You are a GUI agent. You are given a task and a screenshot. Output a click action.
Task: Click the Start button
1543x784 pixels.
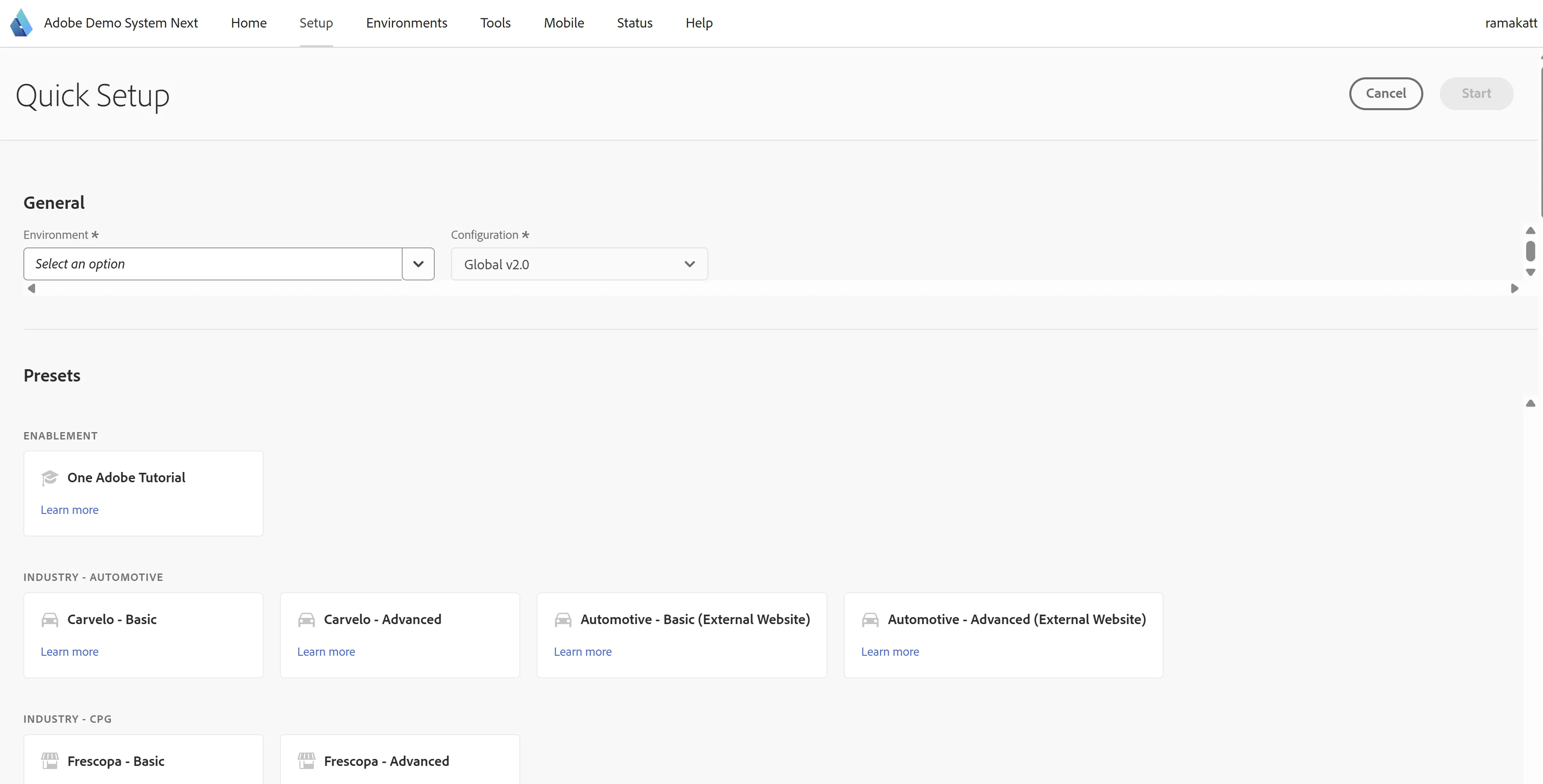pyautogui.click(x=1476, y=93)
